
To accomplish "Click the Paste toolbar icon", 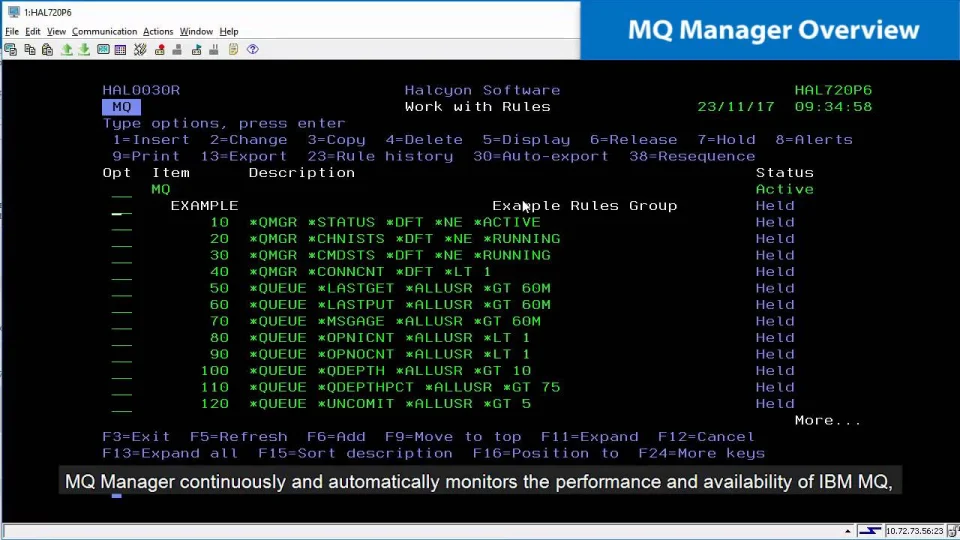I will click(47, 50).
